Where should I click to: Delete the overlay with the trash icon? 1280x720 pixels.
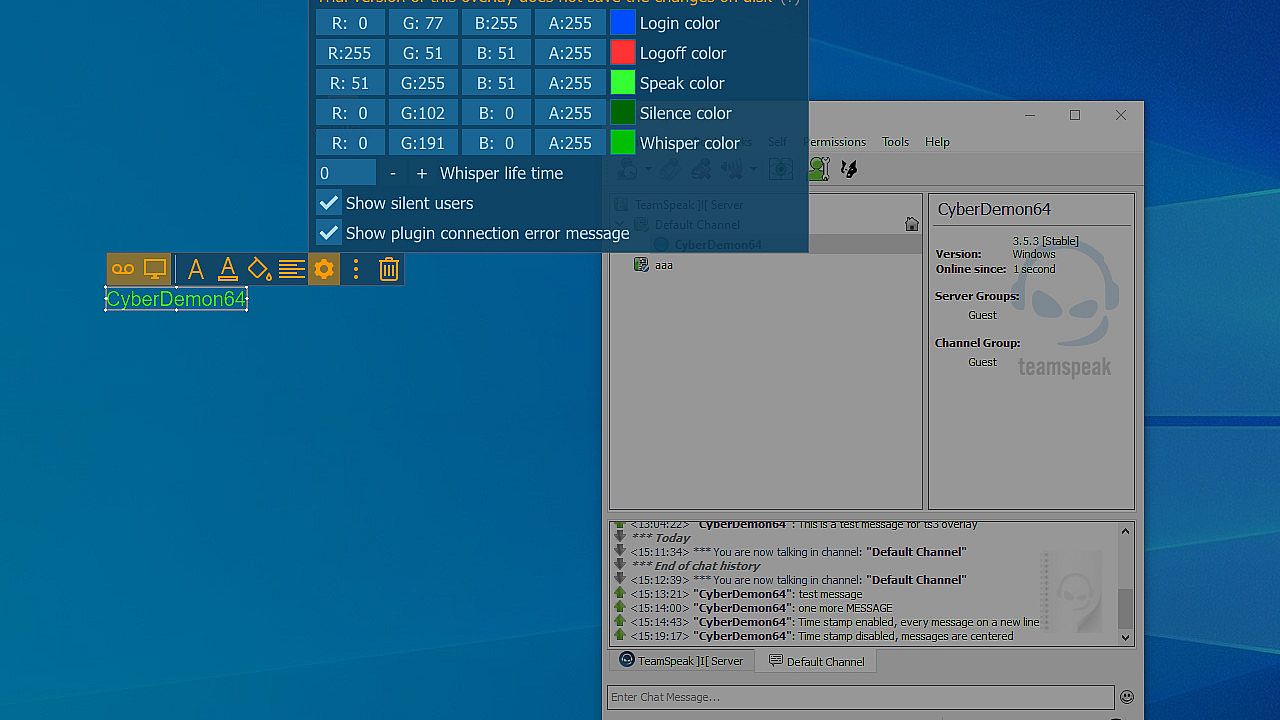click(389, 269)
